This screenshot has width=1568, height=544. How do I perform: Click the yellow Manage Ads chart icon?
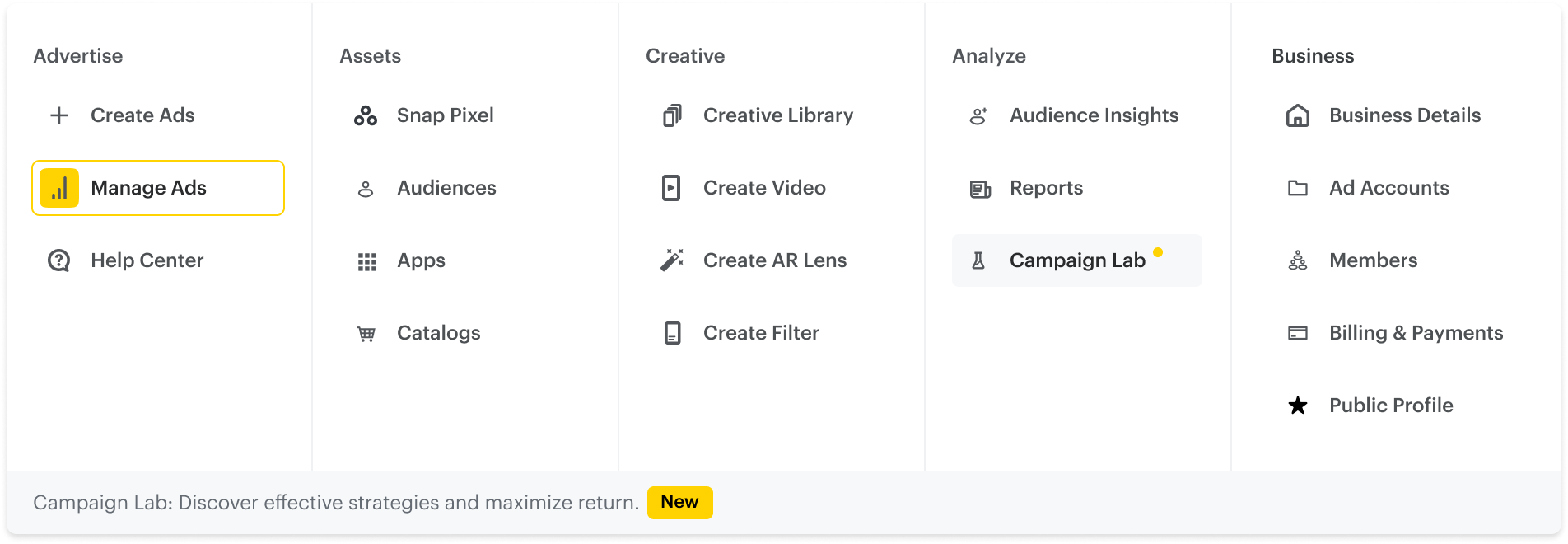[59, 188]
